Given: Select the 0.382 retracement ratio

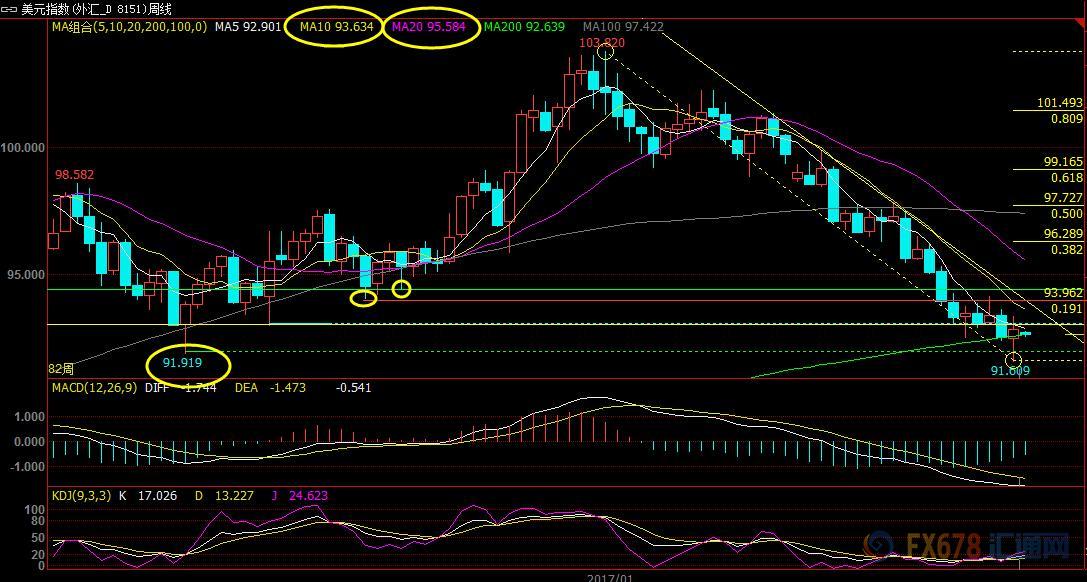Looking at the screenshot, I should point(1068,249).
